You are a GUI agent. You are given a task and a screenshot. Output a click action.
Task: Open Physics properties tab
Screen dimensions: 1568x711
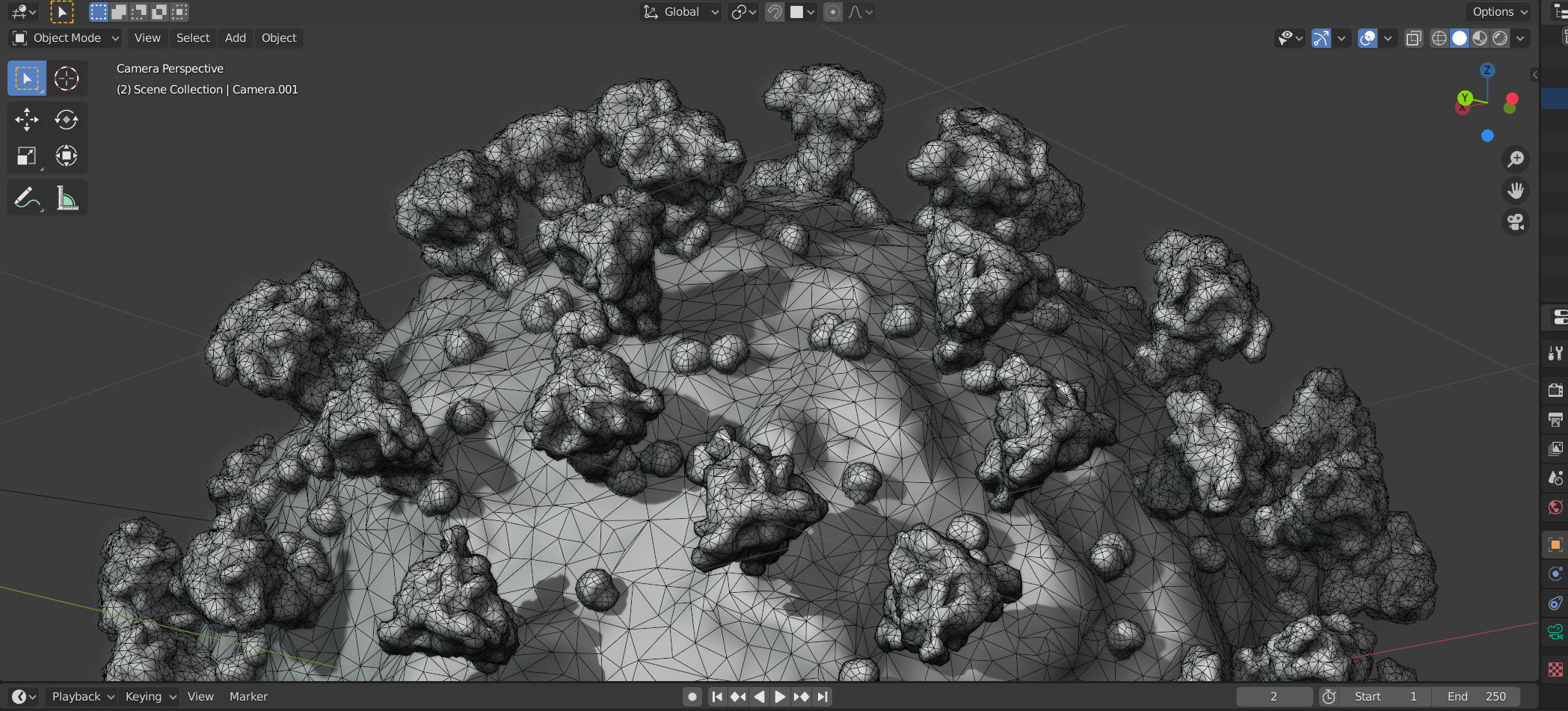click(1555, 573)
